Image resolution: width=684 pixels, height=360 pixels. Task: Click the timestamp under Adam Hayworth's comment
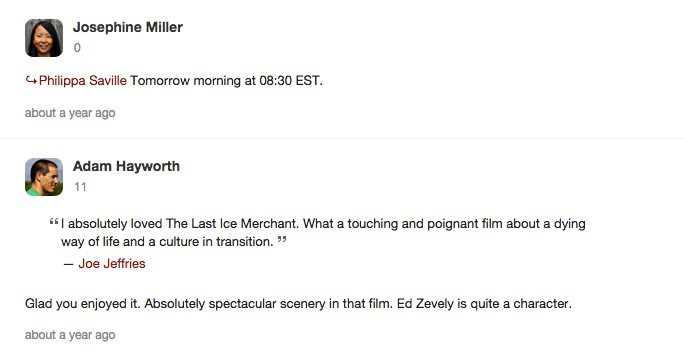point(70,335)
